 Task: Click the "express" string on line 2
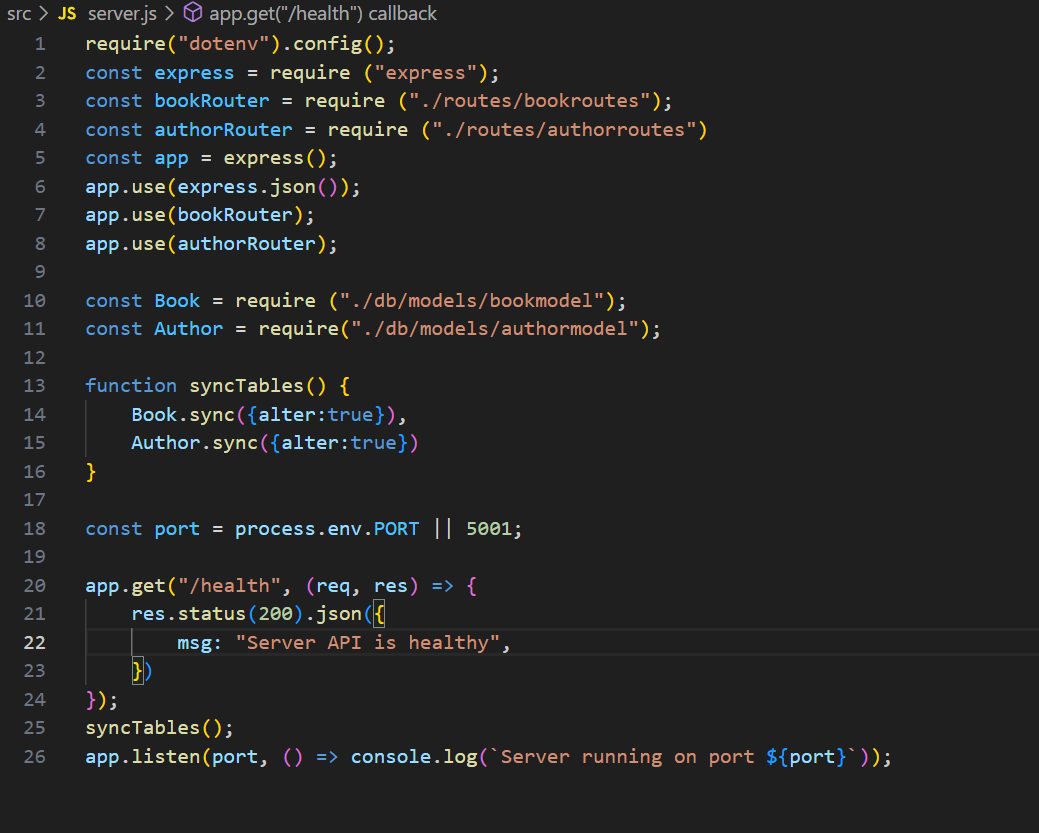[x=425, y=72]
